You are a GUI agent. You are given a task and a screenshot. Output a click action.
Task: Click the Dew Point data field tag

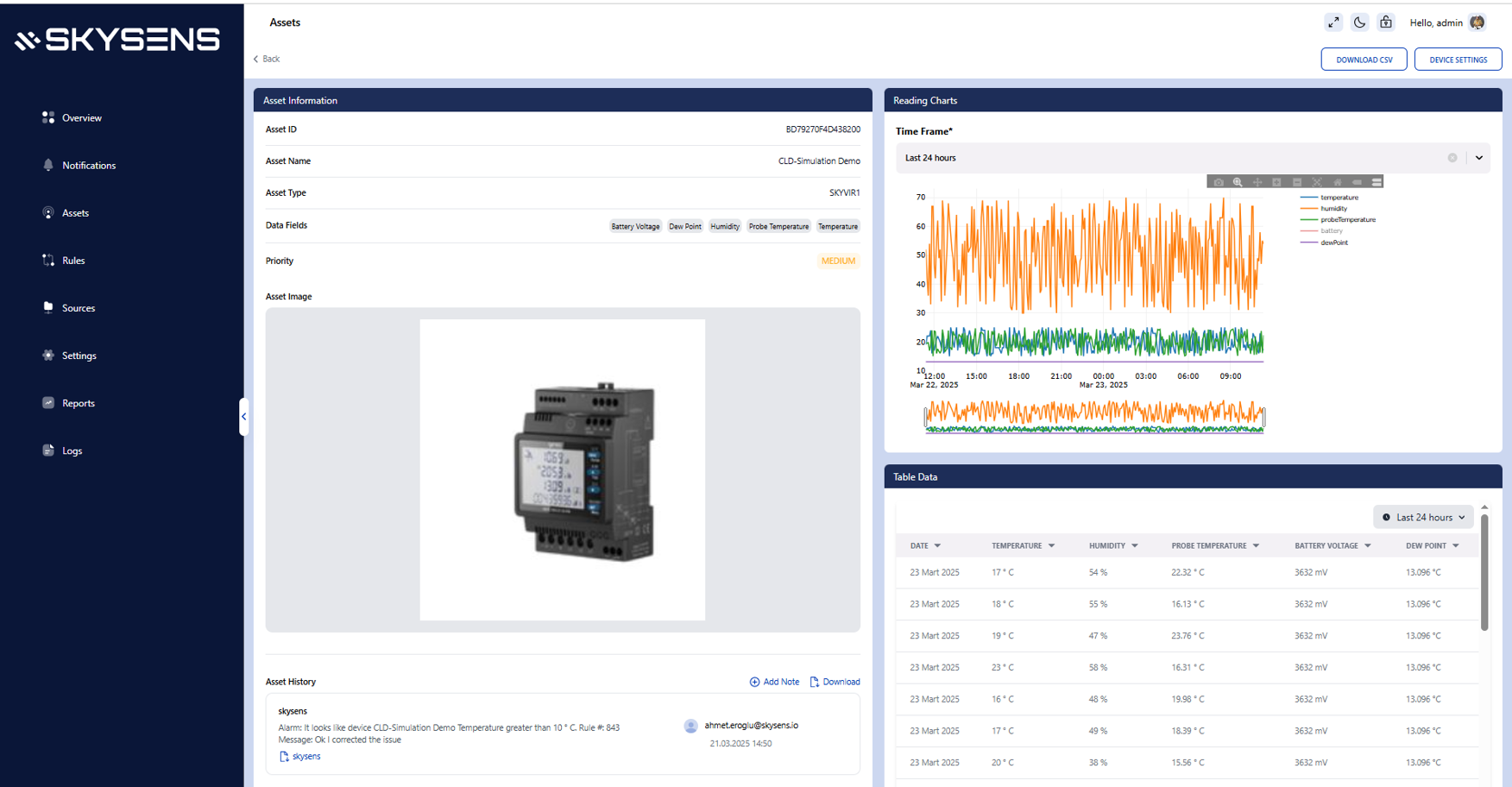(685, 227)
